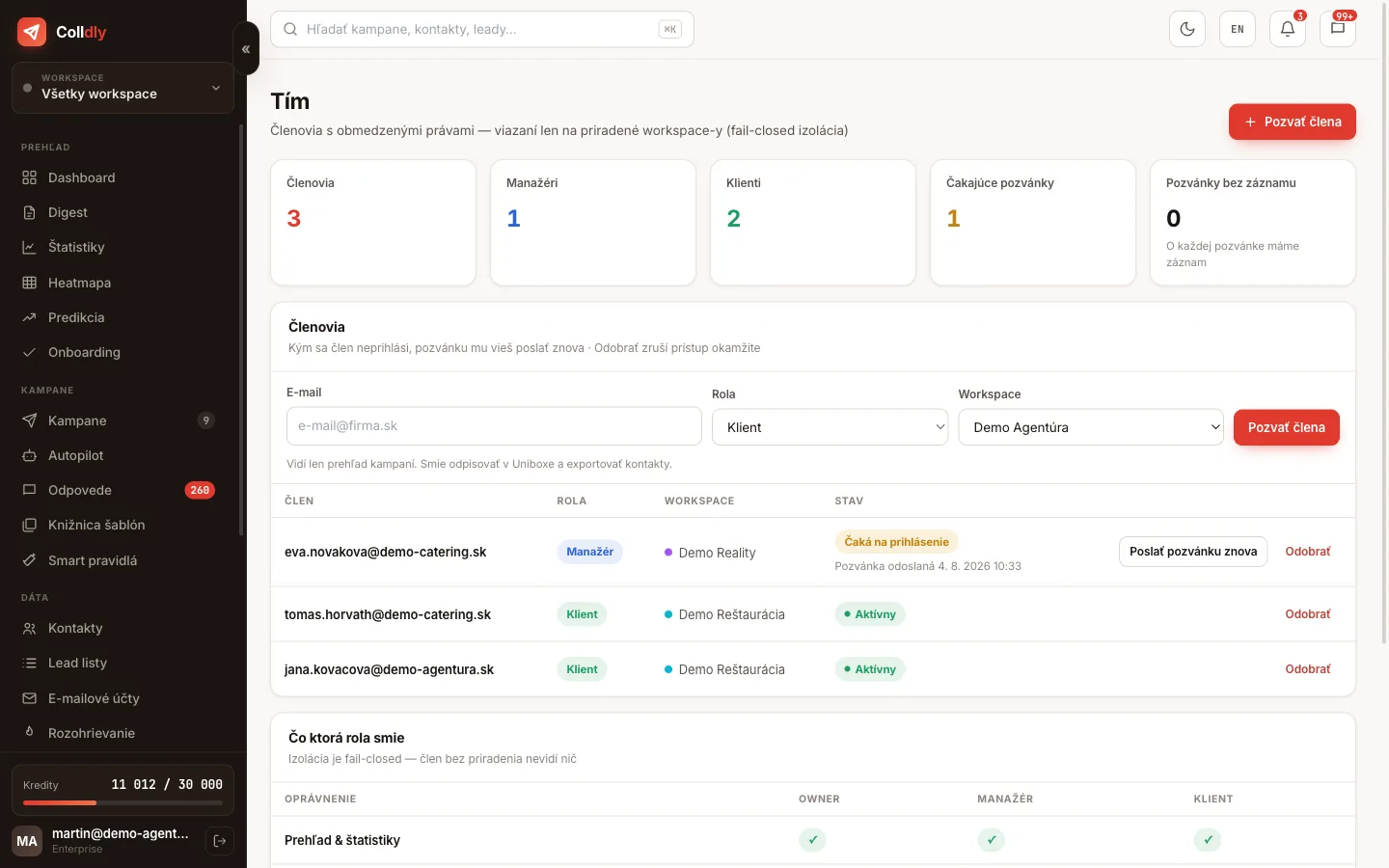This screenshot has width=1389, height=868.
Task: Click Odobrať for tomas.horvath
Action: 1307,614
